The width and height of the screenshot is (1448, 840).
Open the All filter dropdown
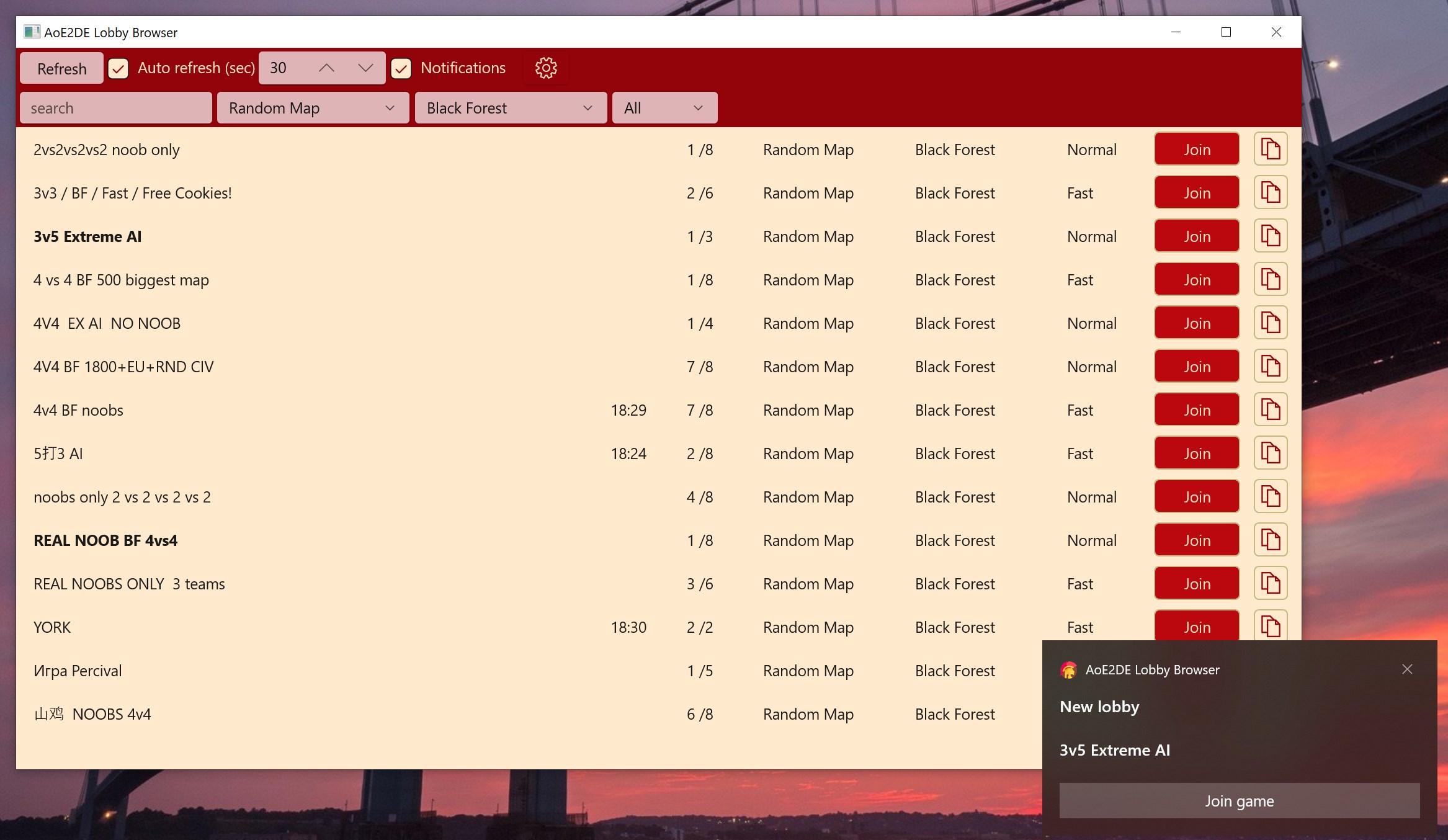point(664,108)
